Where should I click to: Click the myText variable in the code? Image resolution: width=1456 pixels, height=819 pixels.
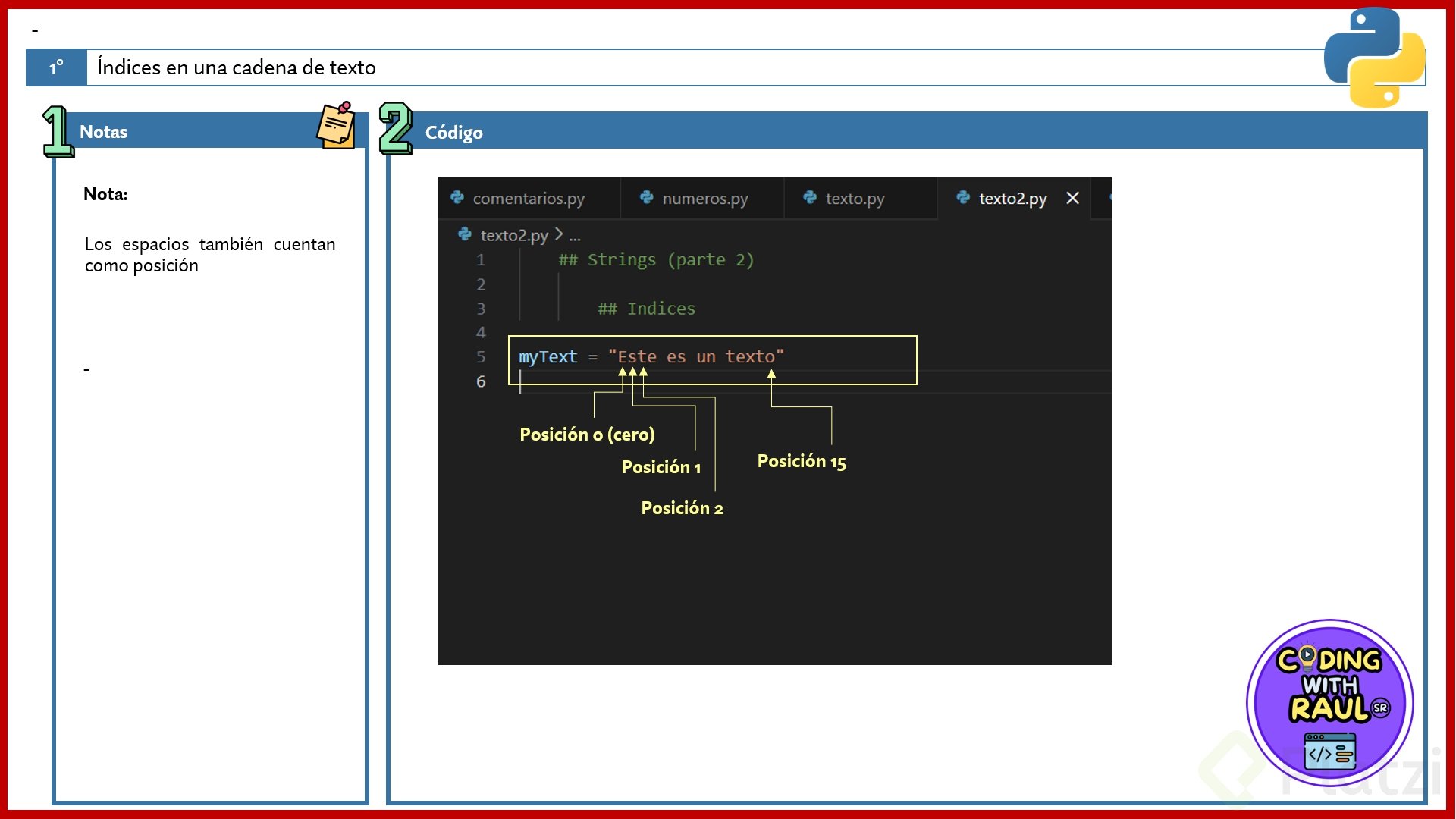point(548,356)
